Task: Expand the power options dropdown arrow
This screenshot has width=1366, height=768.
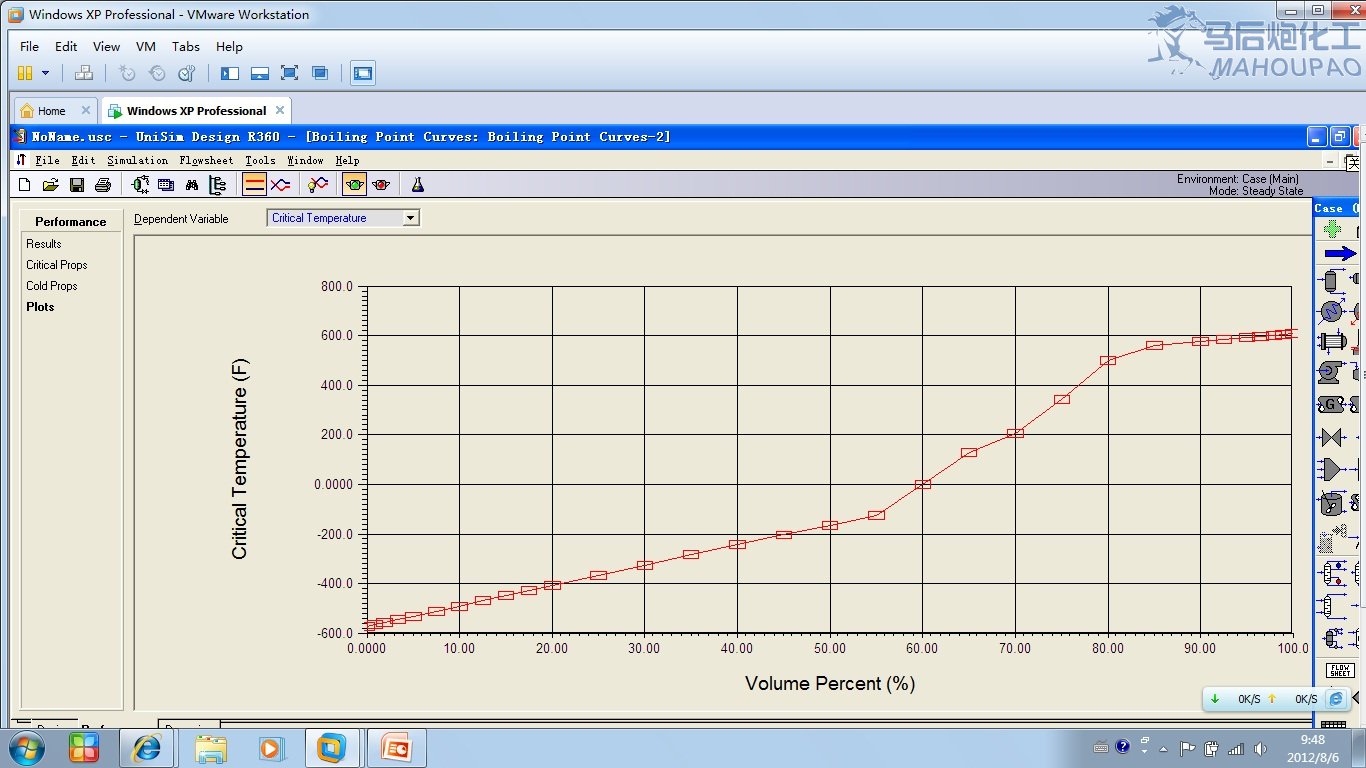Action: pyautogui.click(x=45, y=73)
